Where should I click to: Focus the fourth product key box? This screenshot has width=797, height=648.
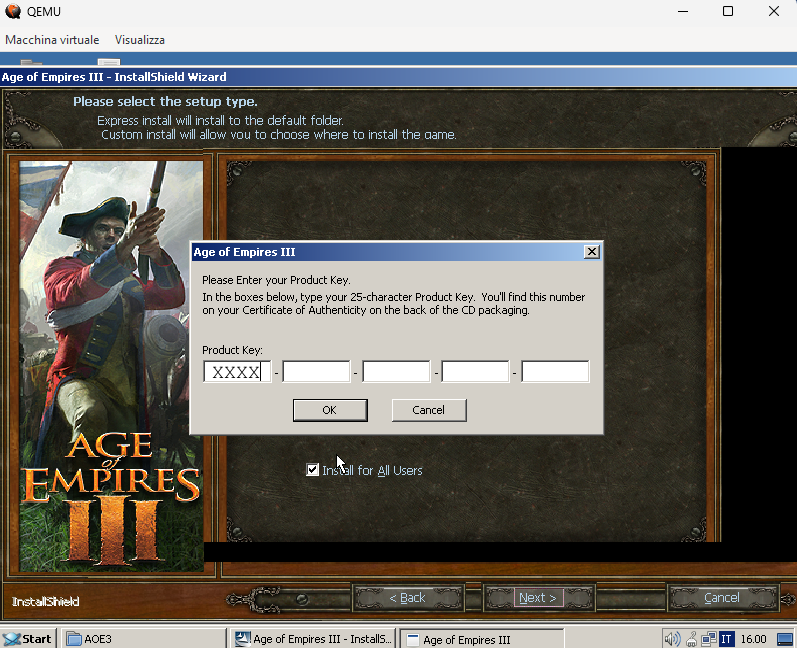tap(475, 372)
